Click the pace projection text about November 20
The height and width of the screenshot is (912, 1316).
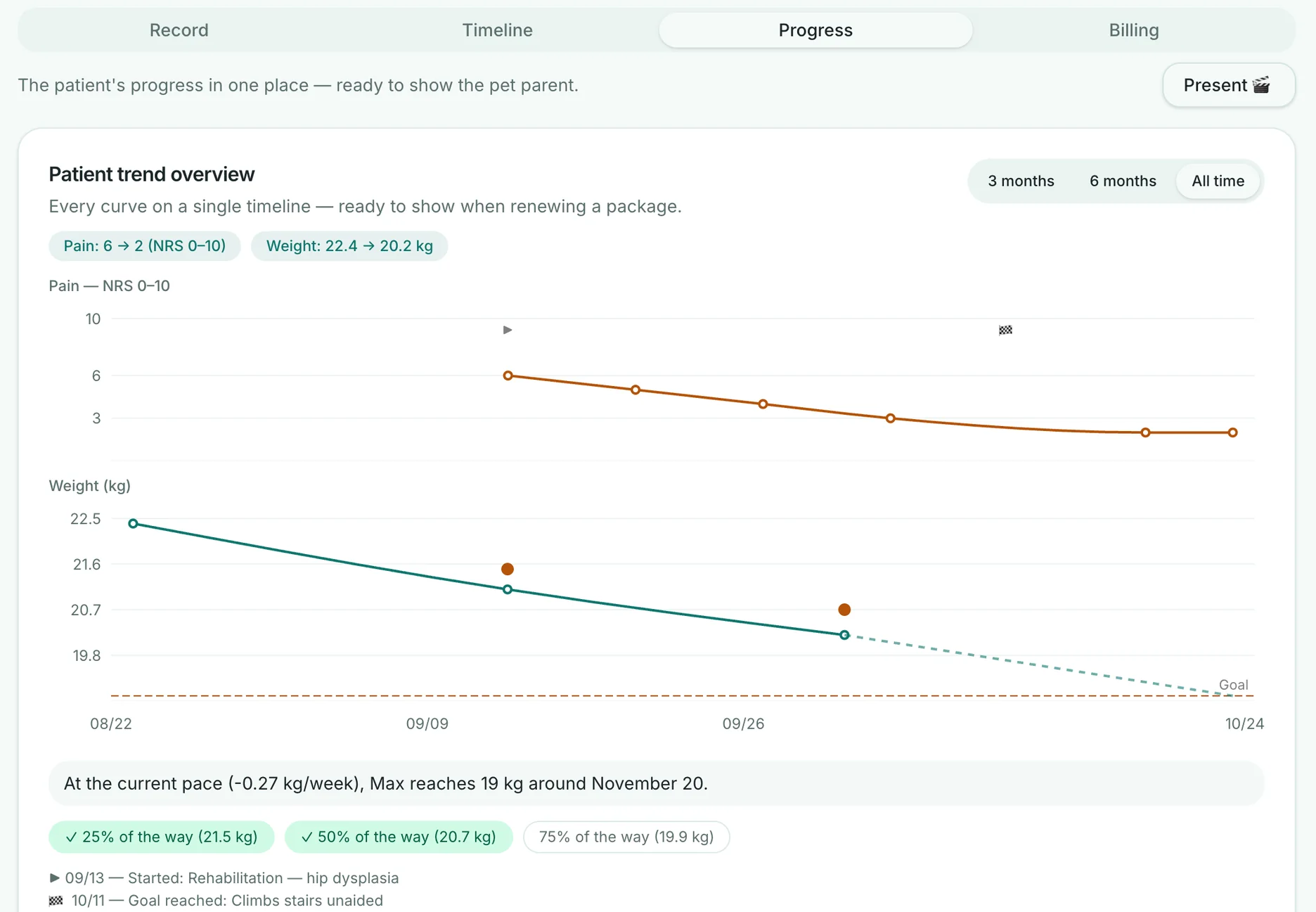coord(386,783)
